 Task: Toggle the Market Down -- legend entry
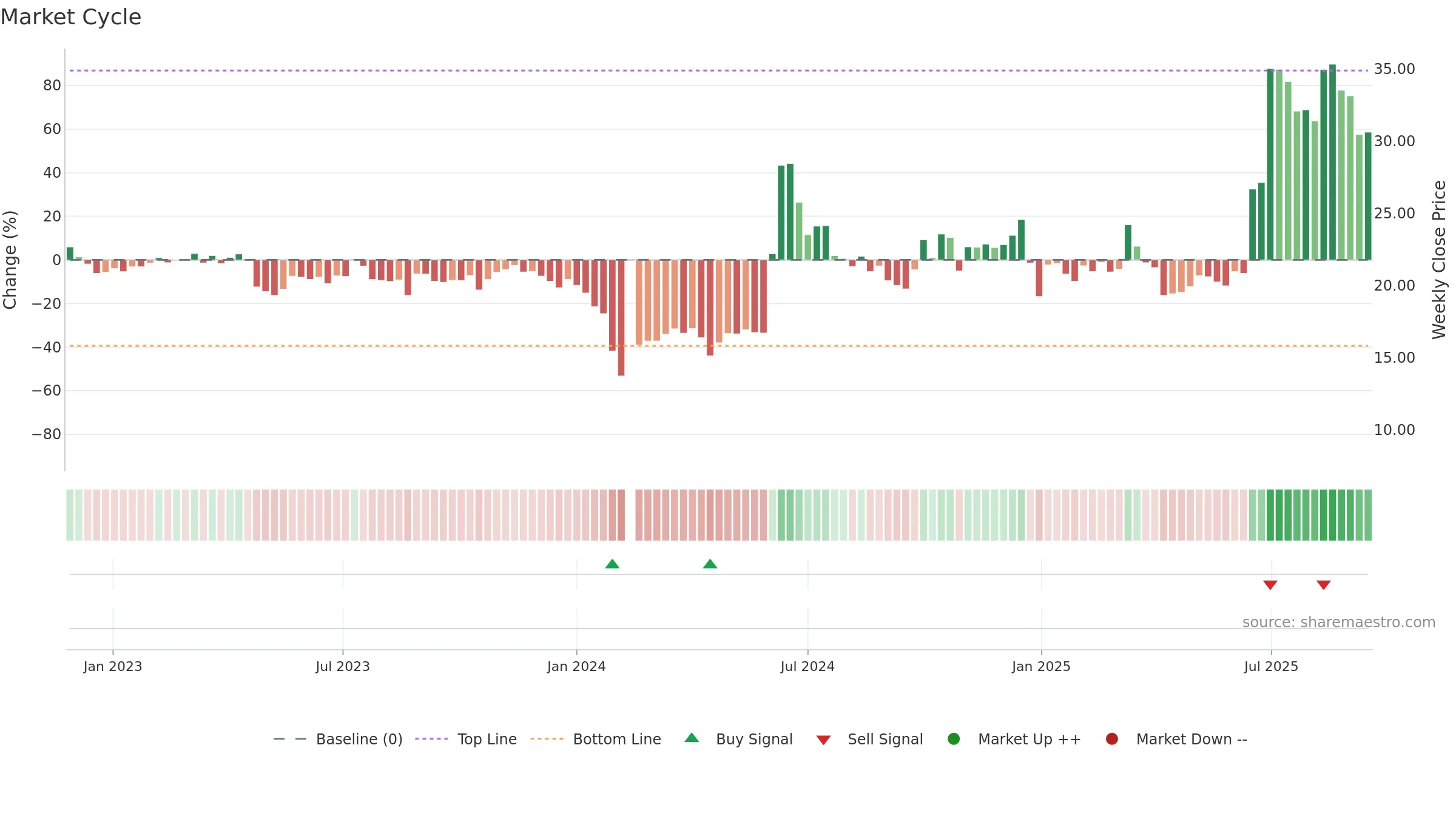point(1176,739)
